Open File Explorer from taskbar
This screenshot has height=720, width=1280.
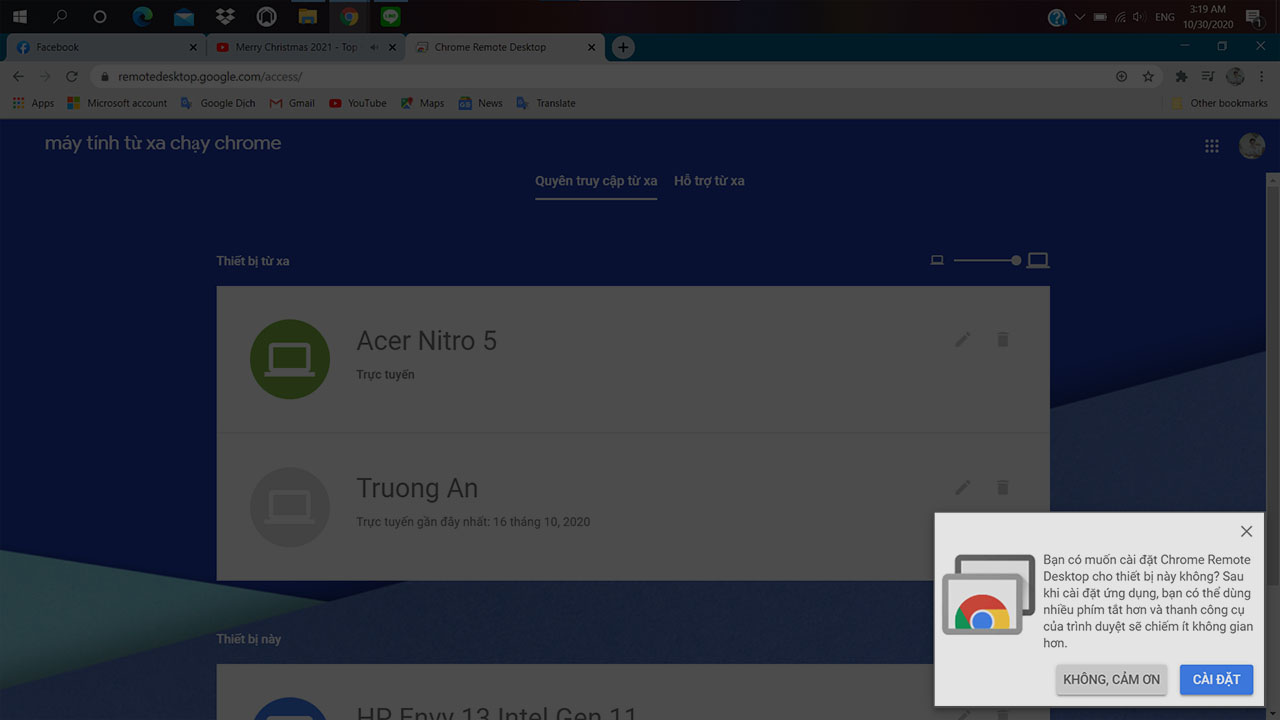pyautogui.click(x=308, y=17)
